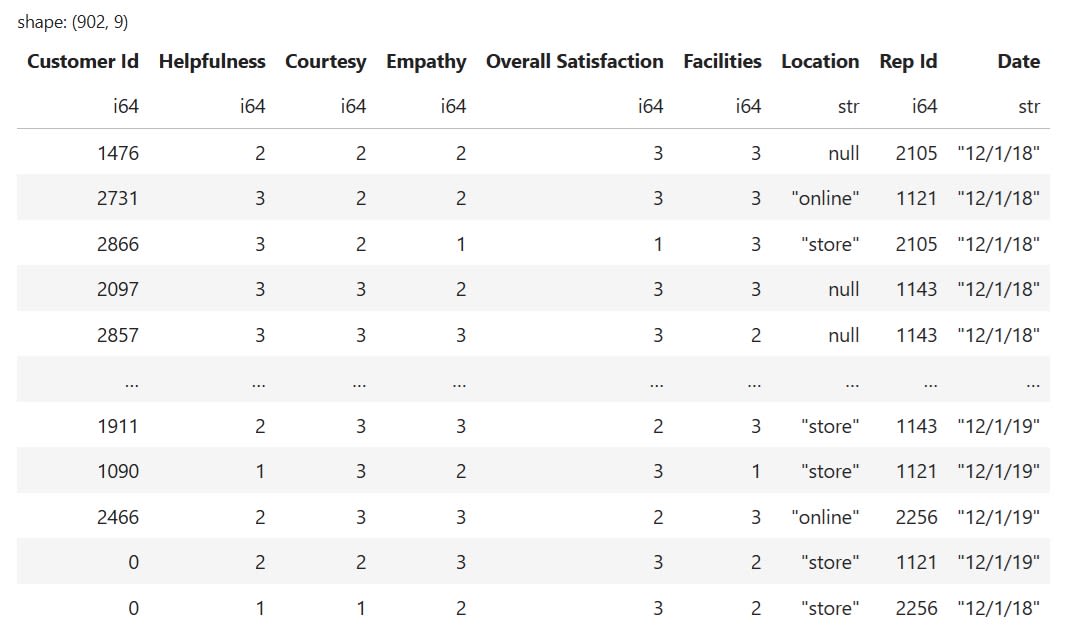Select the Customer Id 2857 cell
Image resolution: width=1069 pixels, height=644 pixels.
pyautogui.click(x=118, y=335)
